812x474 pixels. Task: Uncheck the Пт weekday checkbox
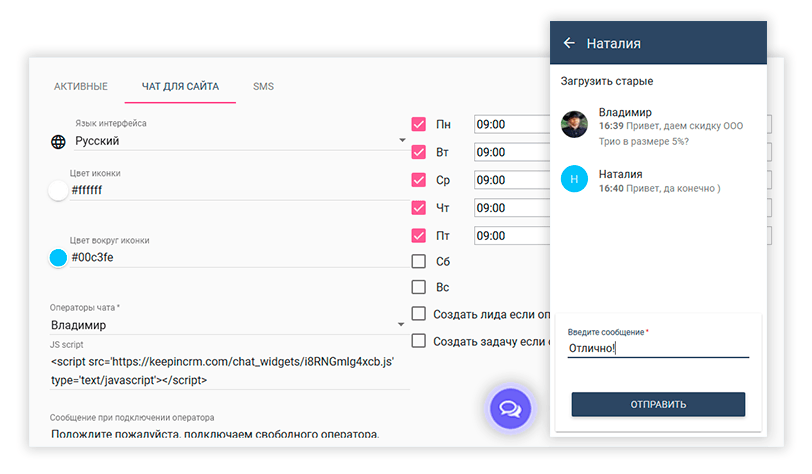click(418, 236)
